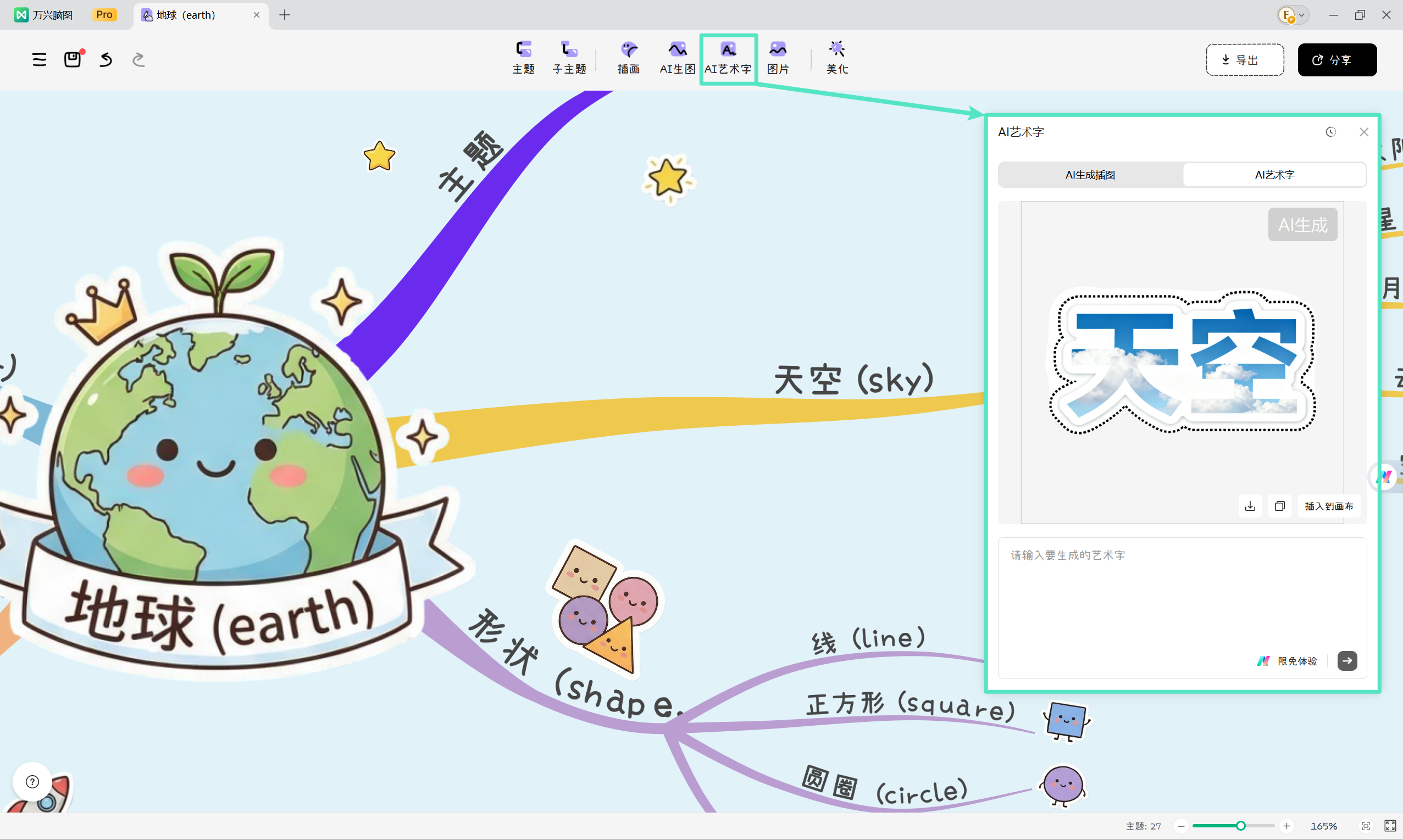Close the 地球 (earth) tab
The image size is (1403, 840).
[257, 15]
